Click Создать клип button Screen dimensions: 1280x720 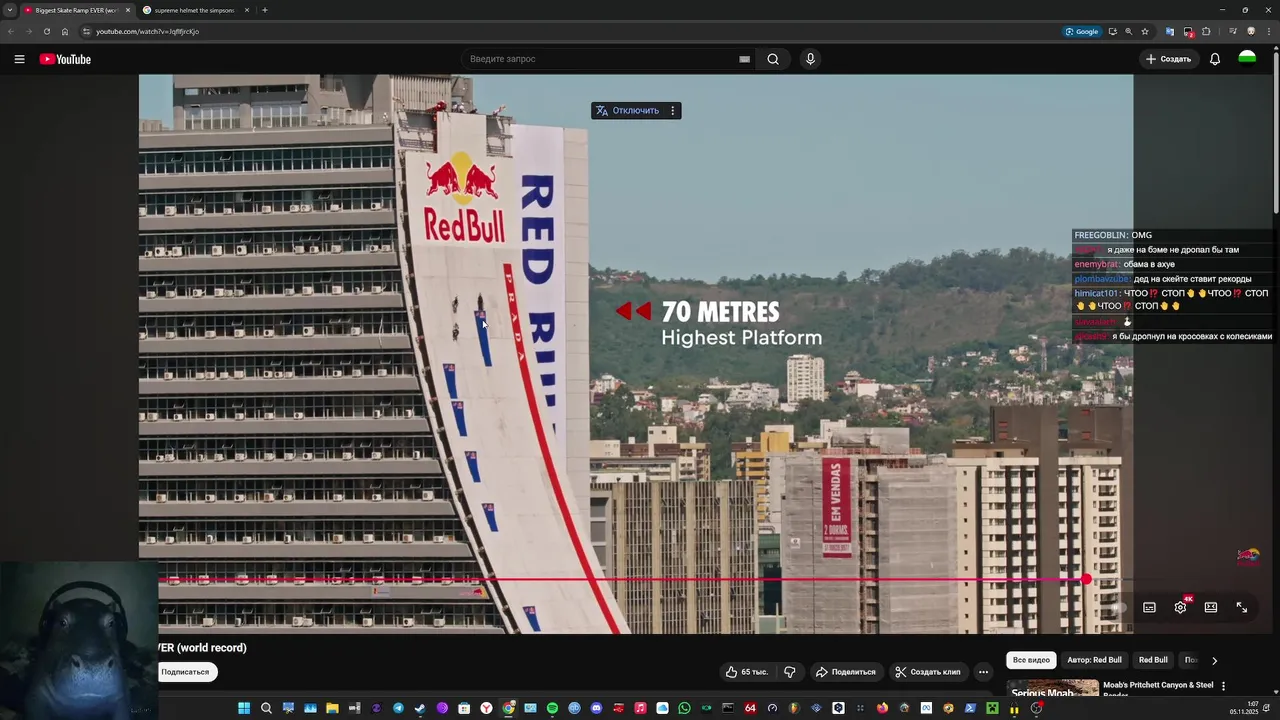928,672
